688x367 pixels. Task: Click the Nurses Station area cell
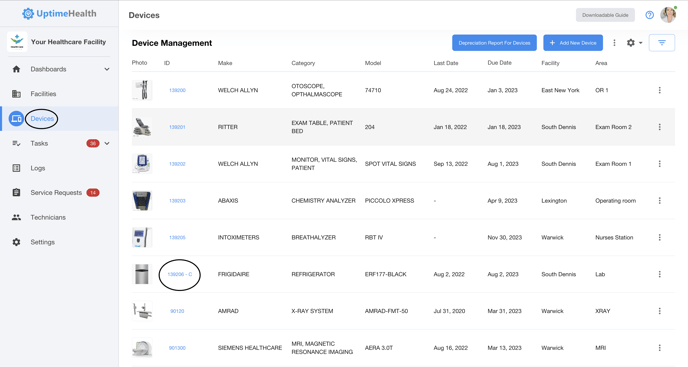click(x=614, y=237)
